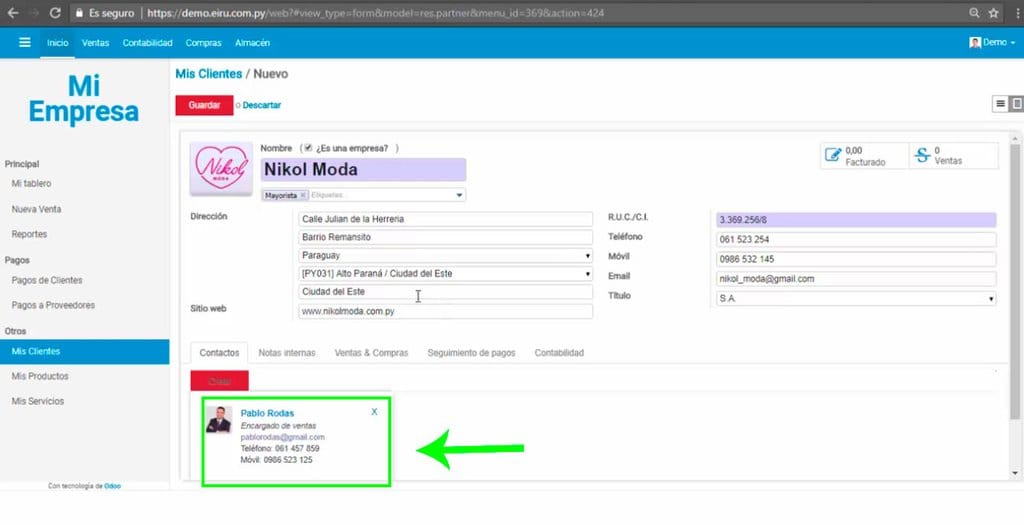Image resolution: width=1024 pixels, height=525 pixels.
Task: Open the Alto Paraná state dropdown
Action: [x=445, y=274]
